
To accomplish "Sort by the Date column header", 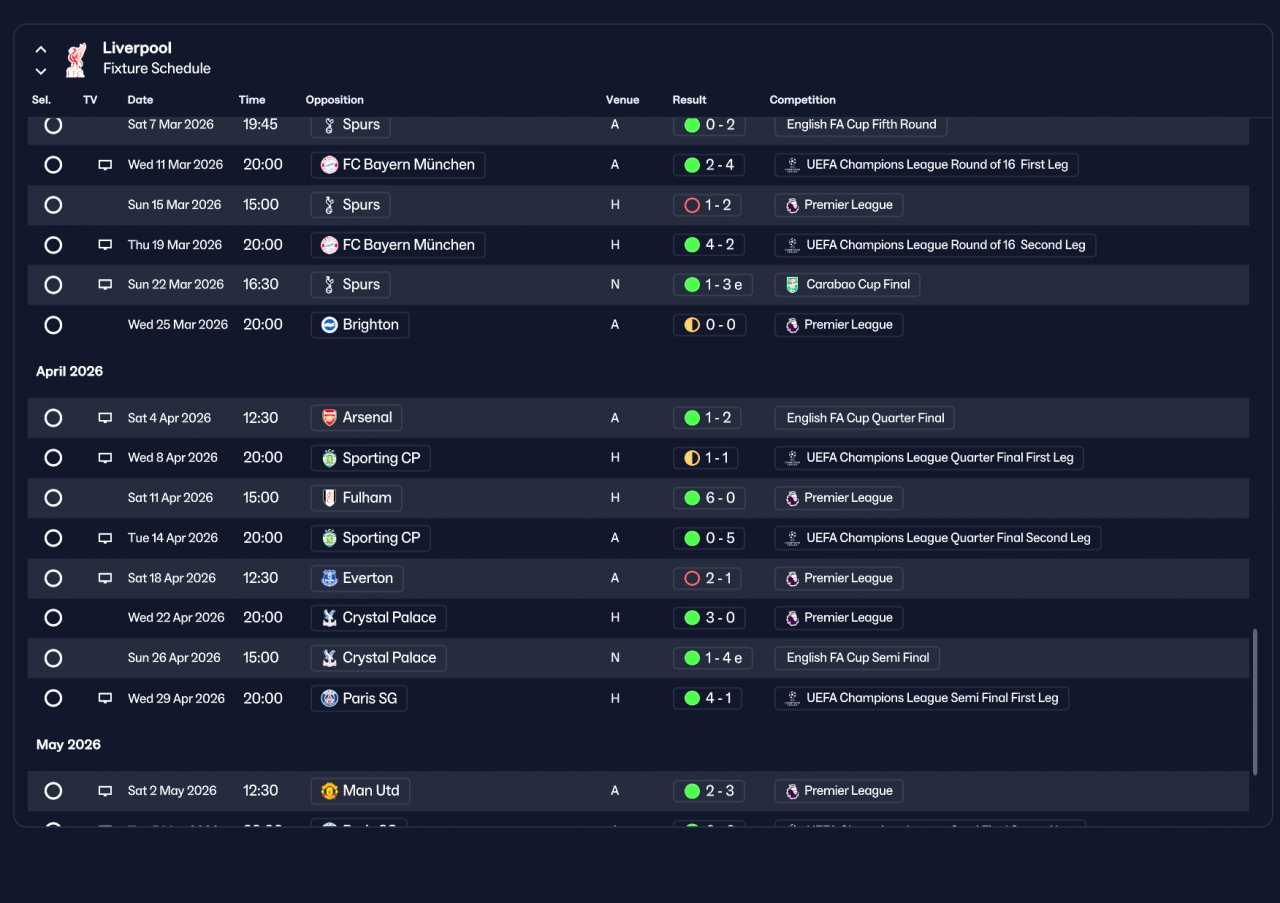I will [x=140, y=100].
